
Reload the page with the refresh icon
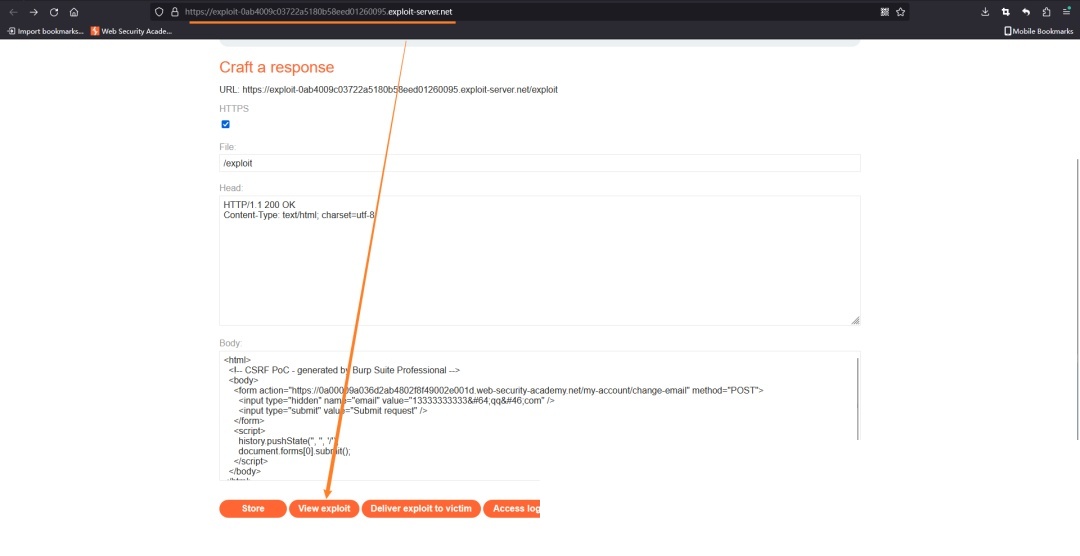point(54,12)
